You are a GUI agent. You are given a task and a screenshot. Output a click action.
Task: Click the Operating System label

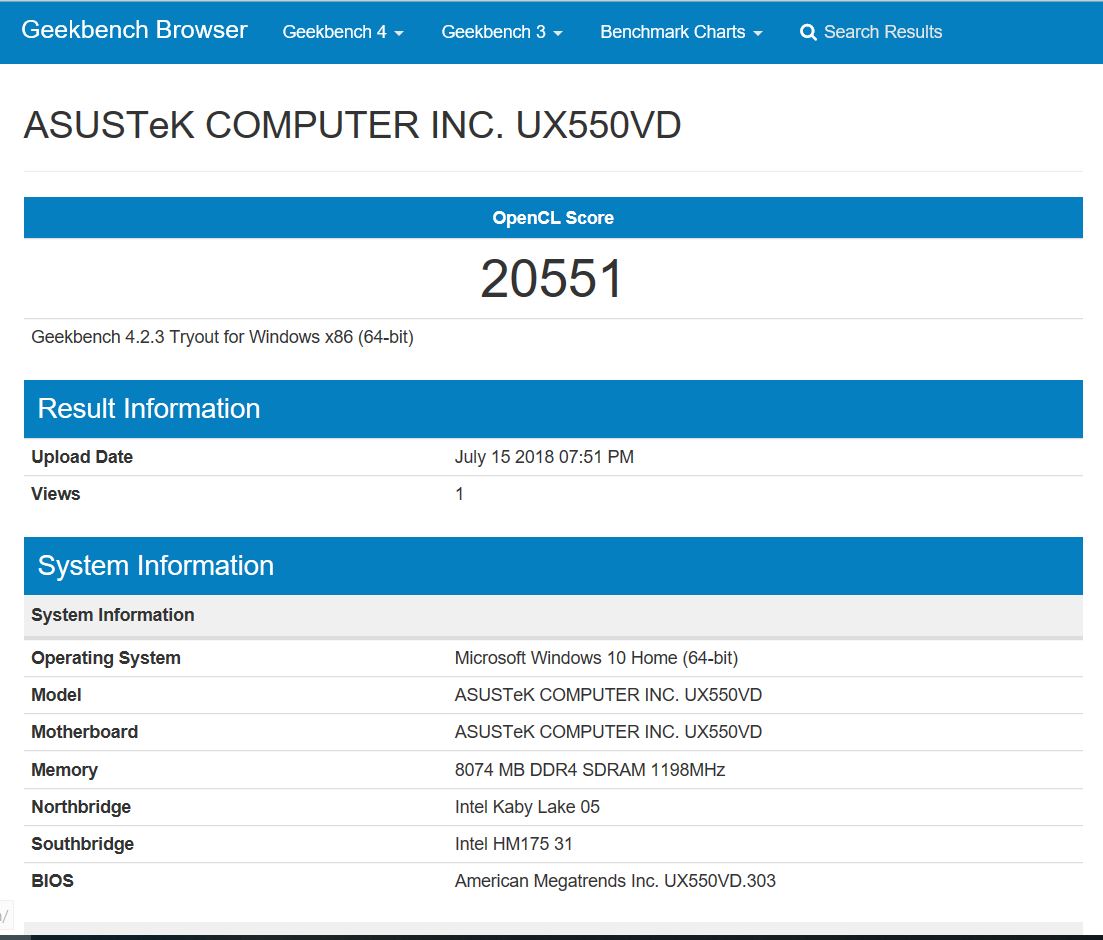[106, 659]
